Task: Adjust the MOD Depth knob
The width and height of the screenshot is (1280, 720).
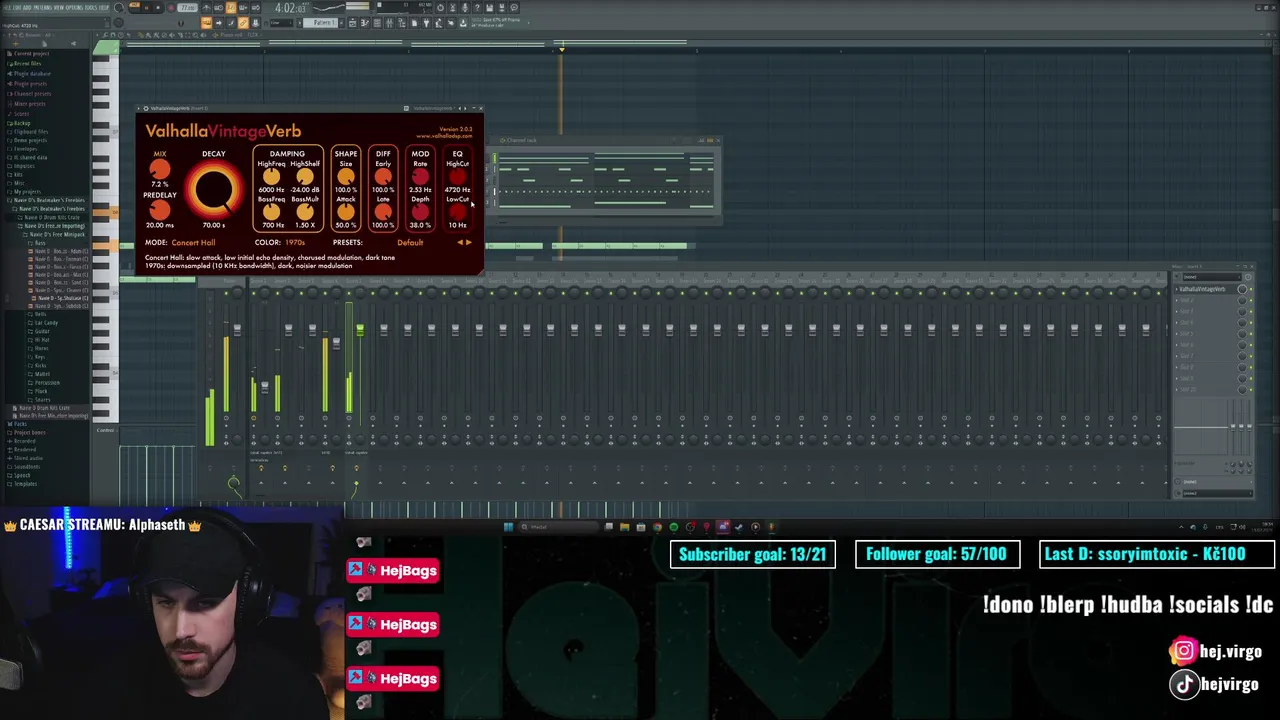Action: [x=420, y=212]
